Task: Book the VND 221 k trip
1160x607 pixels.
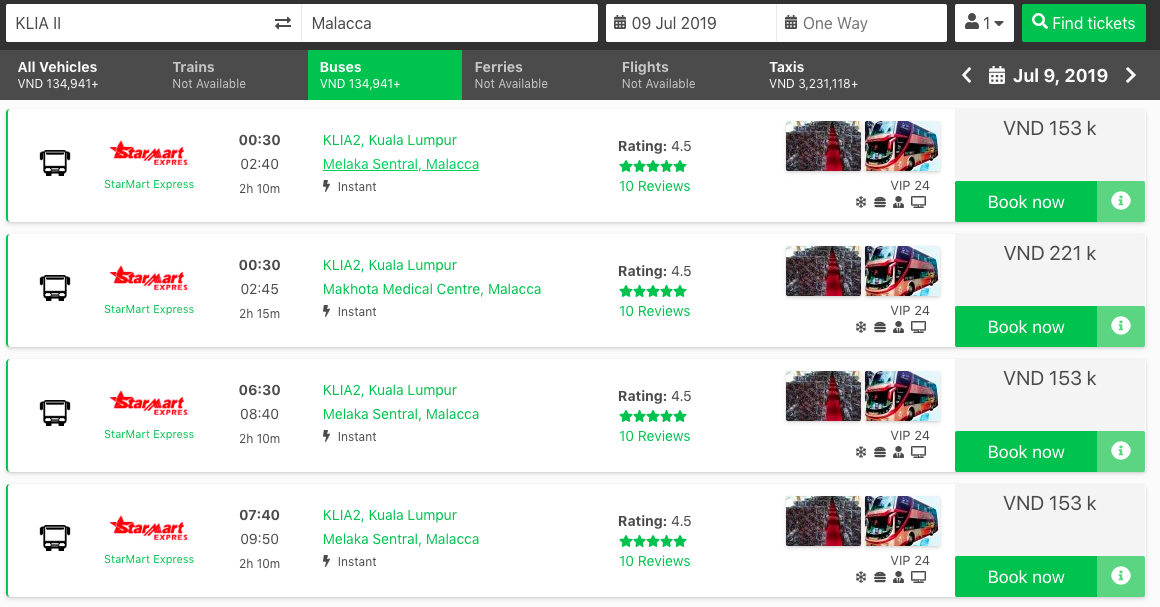Action: click(x=1026, y=326)
